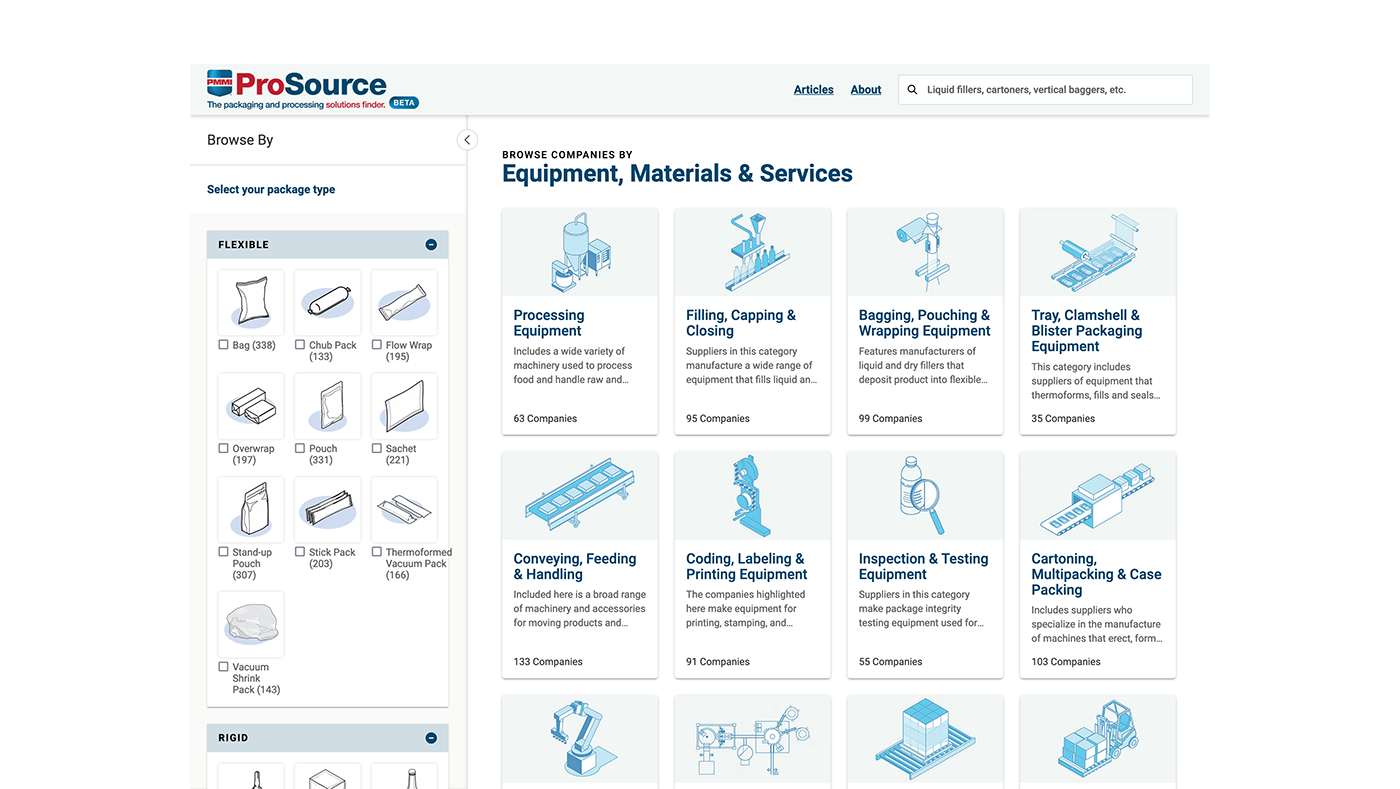Collapse the Rigid section

431,738
